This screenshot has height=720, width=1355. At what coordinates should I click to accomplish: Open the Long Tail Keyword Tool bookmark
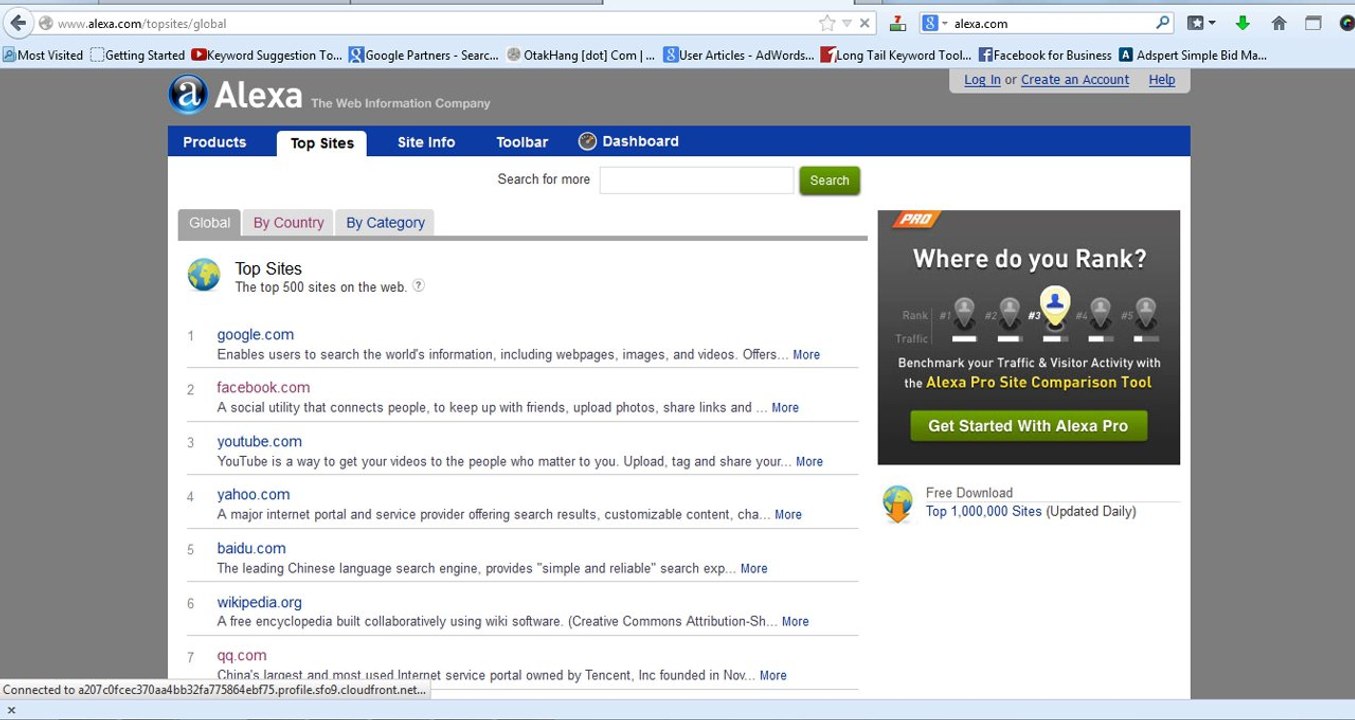tap(896, 55)
